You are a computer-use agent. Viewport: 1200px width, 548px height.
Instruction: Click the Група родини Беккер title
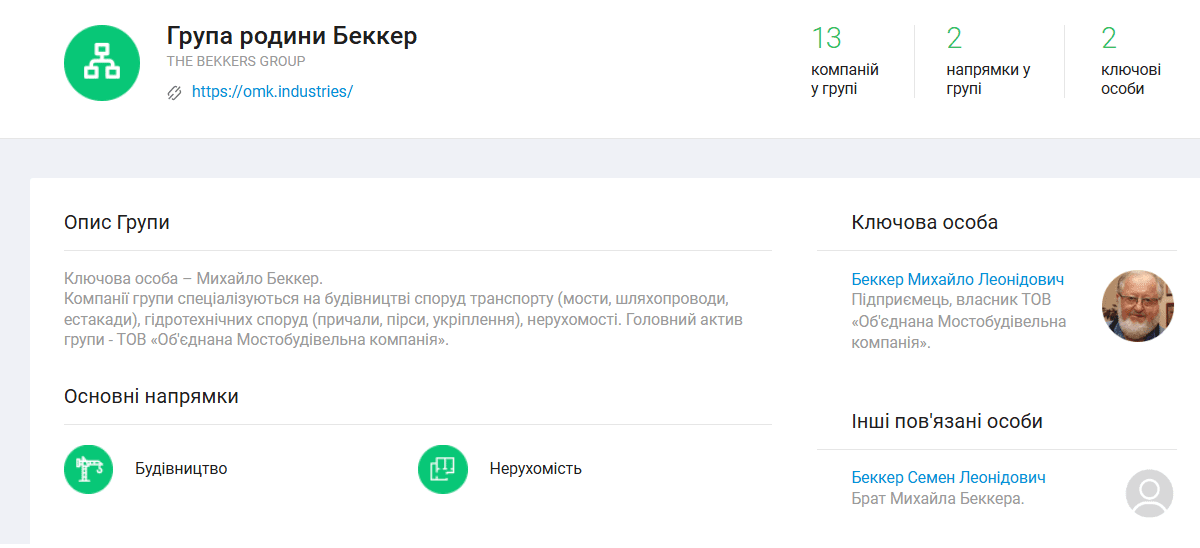292,36
